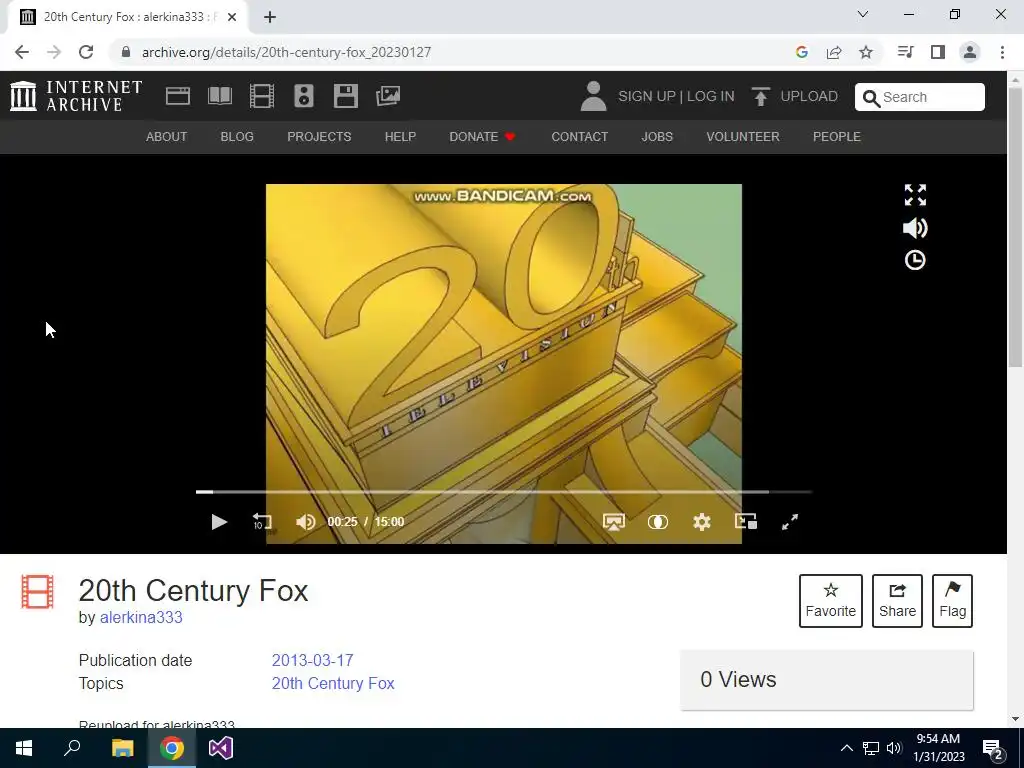Click the Internet Archive logo
The image size is (1024, 768).
76,96
